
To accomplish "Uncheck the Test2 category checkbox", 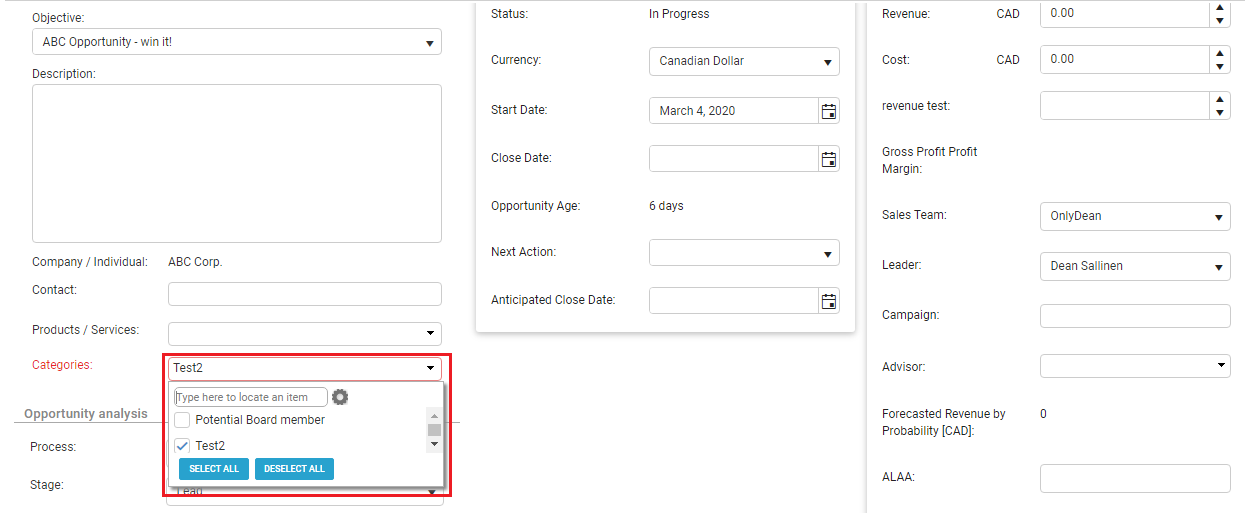I will point(182,446).
